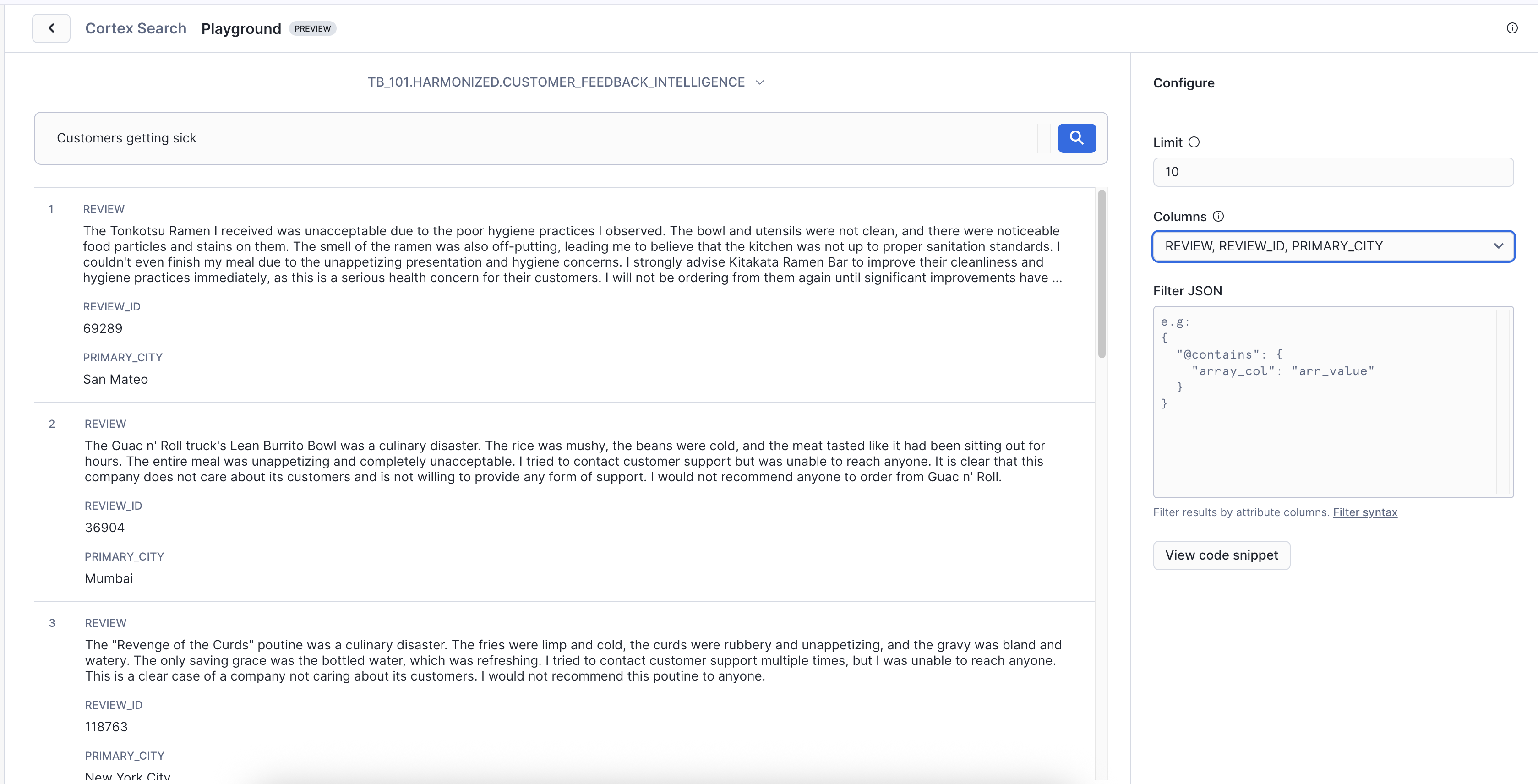Click the back arrow button
The image size is (1538, 784).
pos(51,28)
